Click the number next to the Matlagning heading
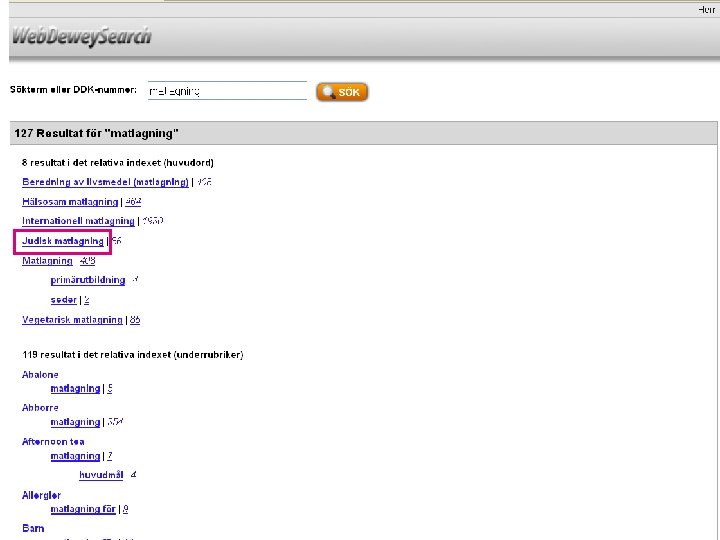Image resolution: width=720 pixels, height=540 pixels. (87, 261)
